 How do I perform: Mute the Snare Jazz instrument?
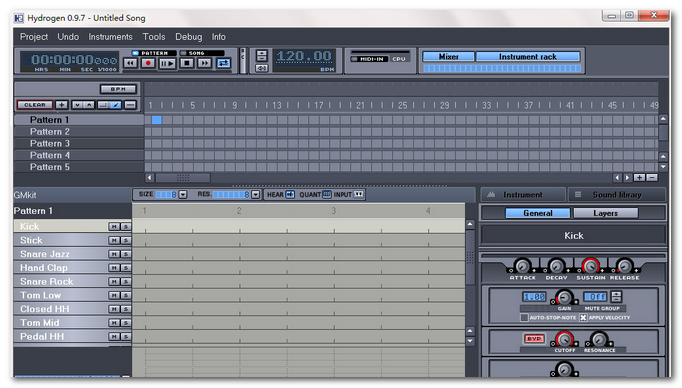click(114, 254)
